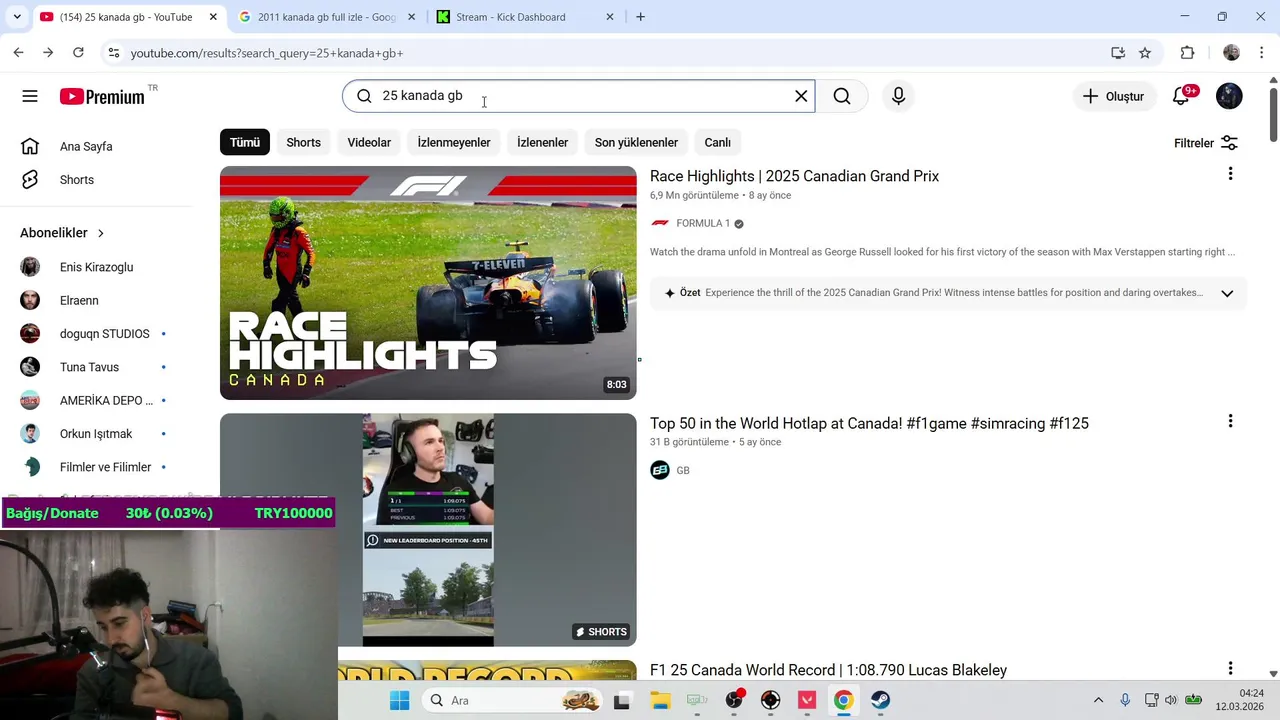
Task: Open F1 25 Canada World Record title
Action: click(828, 670)
